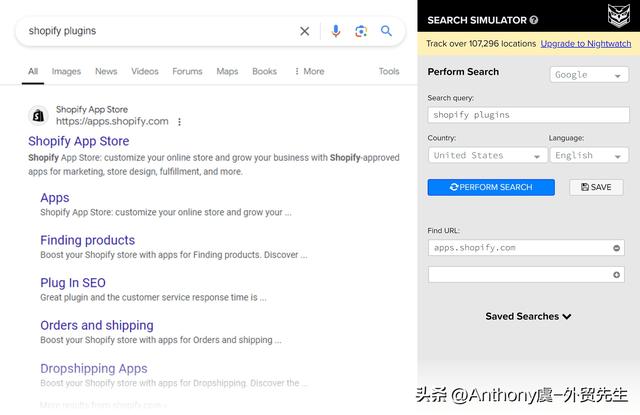Focus the Find URL field with apps.shopify.com

pyautogui.click(x=526, y=248)
